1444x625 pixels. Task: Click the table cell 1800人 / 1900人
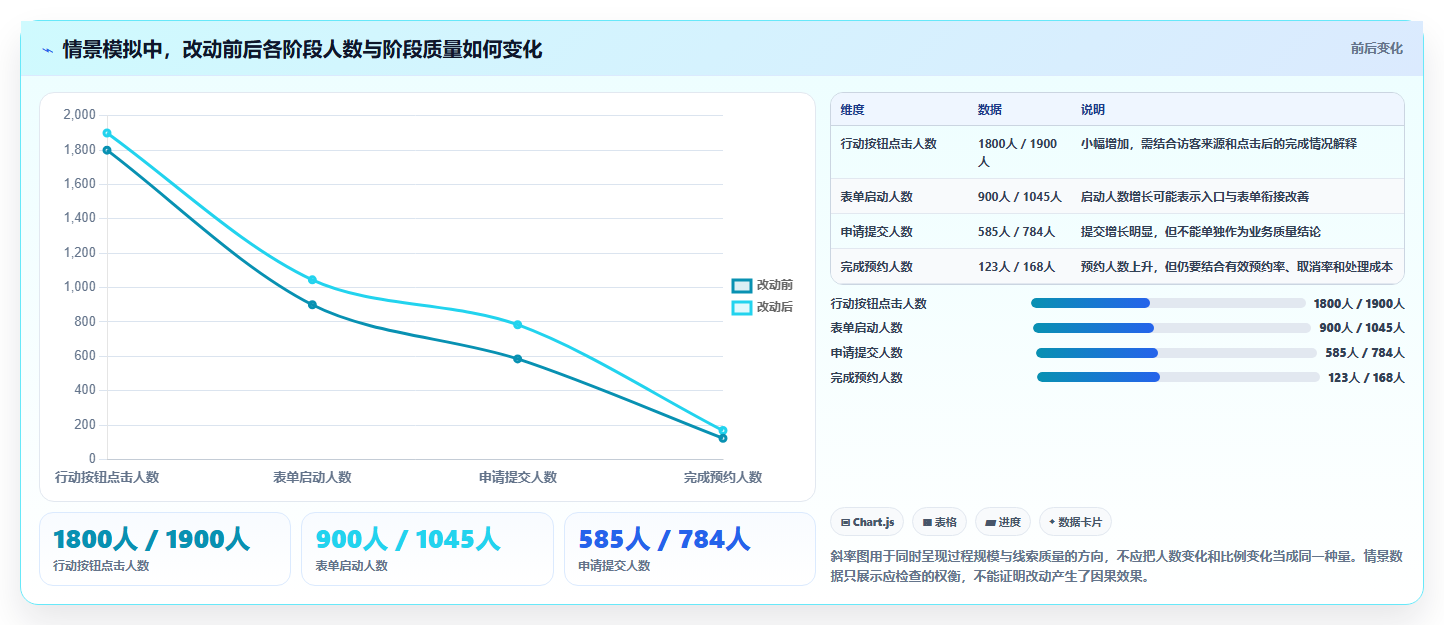point(1018,152)
